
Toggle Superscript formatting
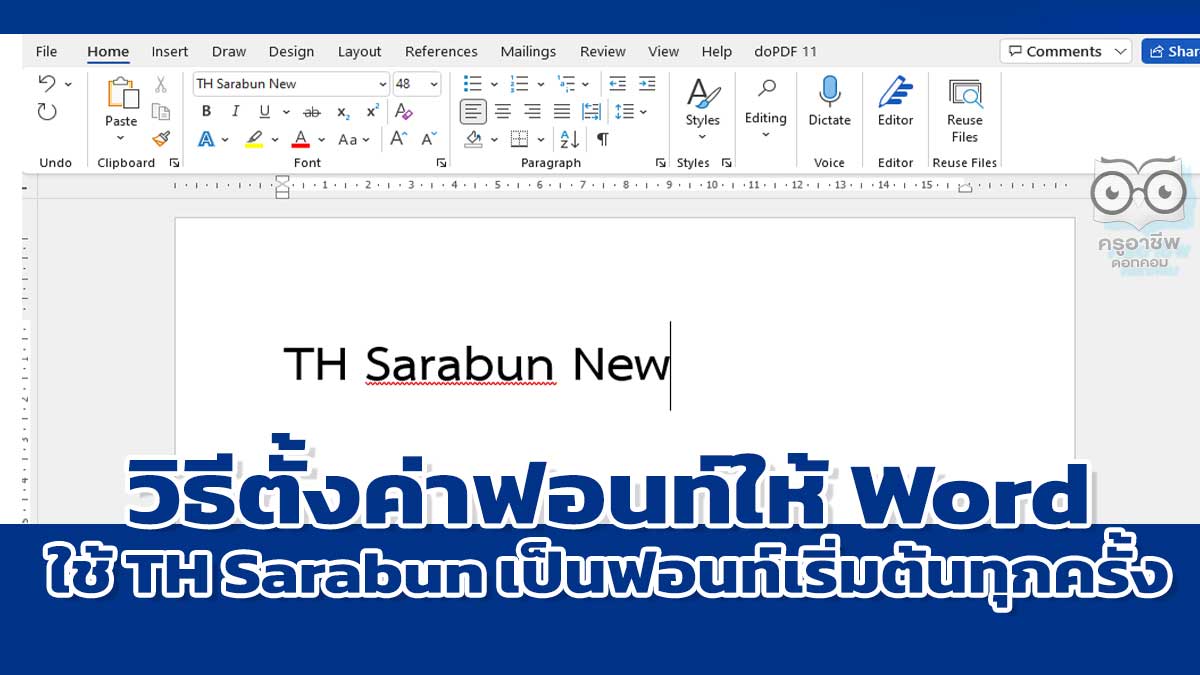pyautogui.click(x=372, y=112)
